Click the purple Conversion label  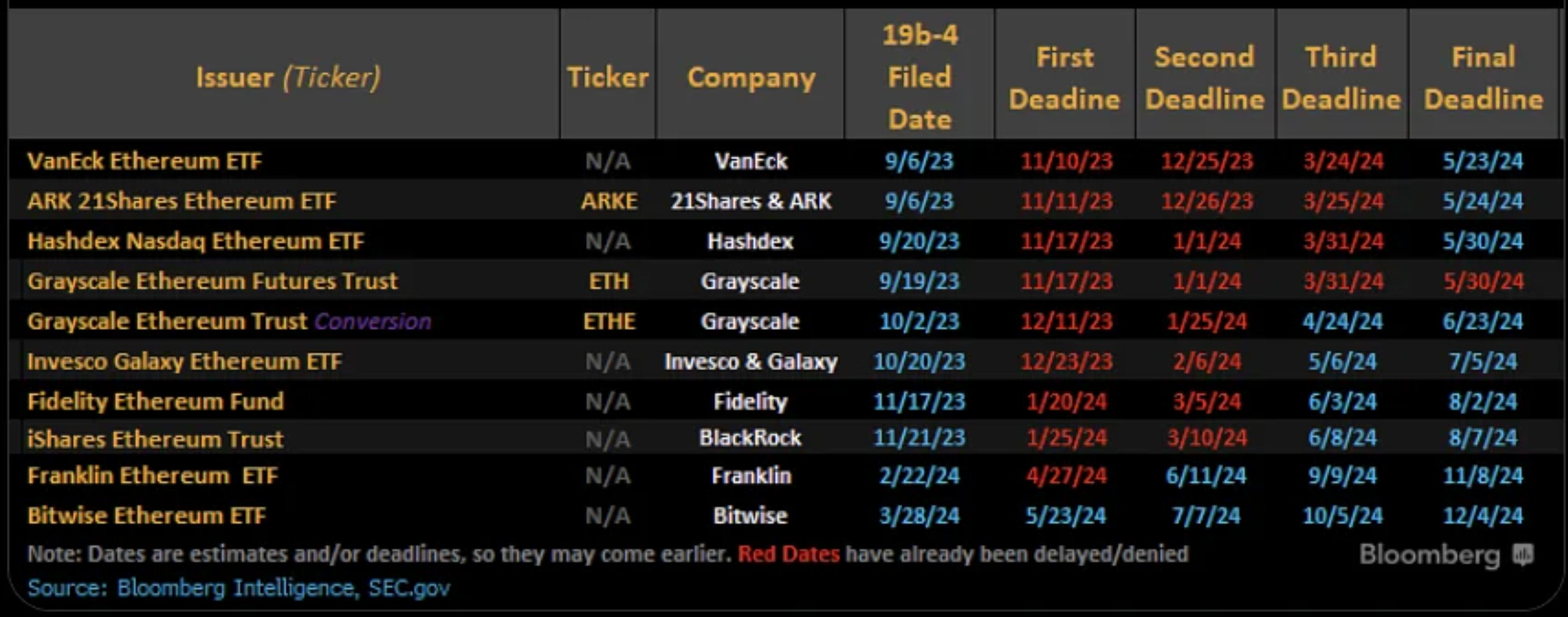[373, 321]
